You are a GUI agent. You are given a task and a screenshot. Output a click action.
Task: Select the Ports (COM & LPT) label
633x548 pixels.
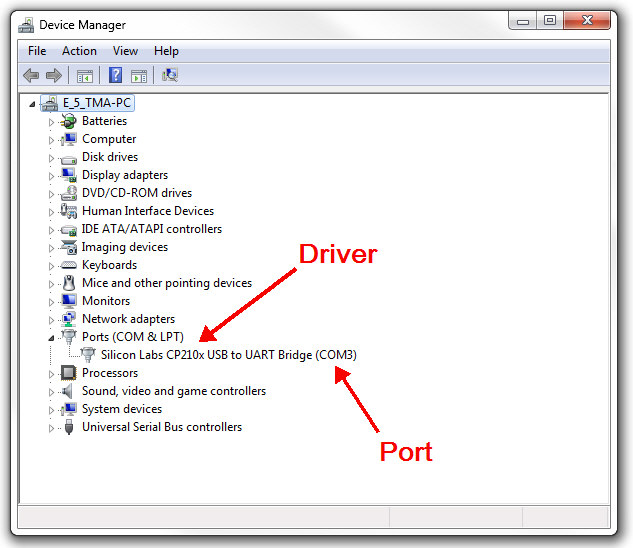click(133, 337)
